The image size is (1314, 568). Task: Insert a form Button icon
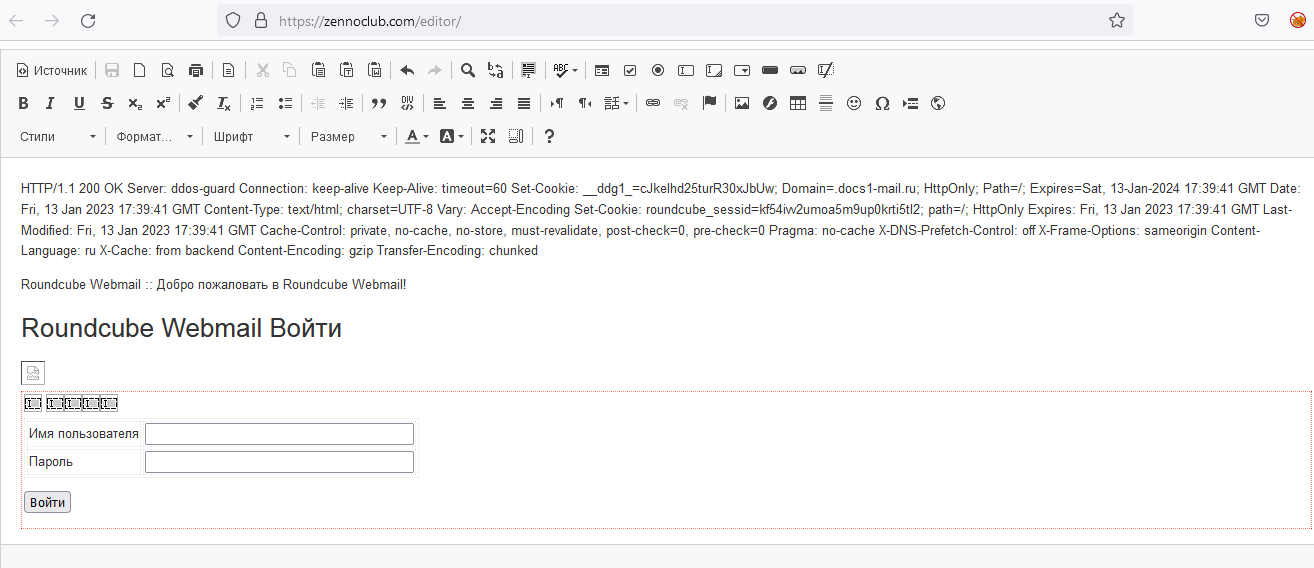point(770,70)
